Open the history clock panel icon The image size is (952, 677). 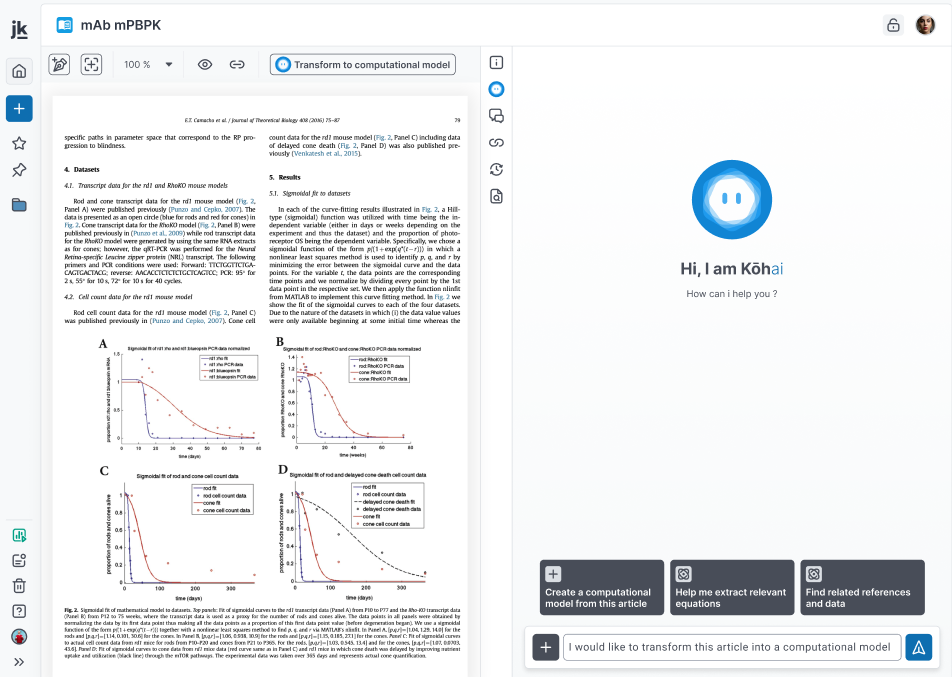click(496, 169)
